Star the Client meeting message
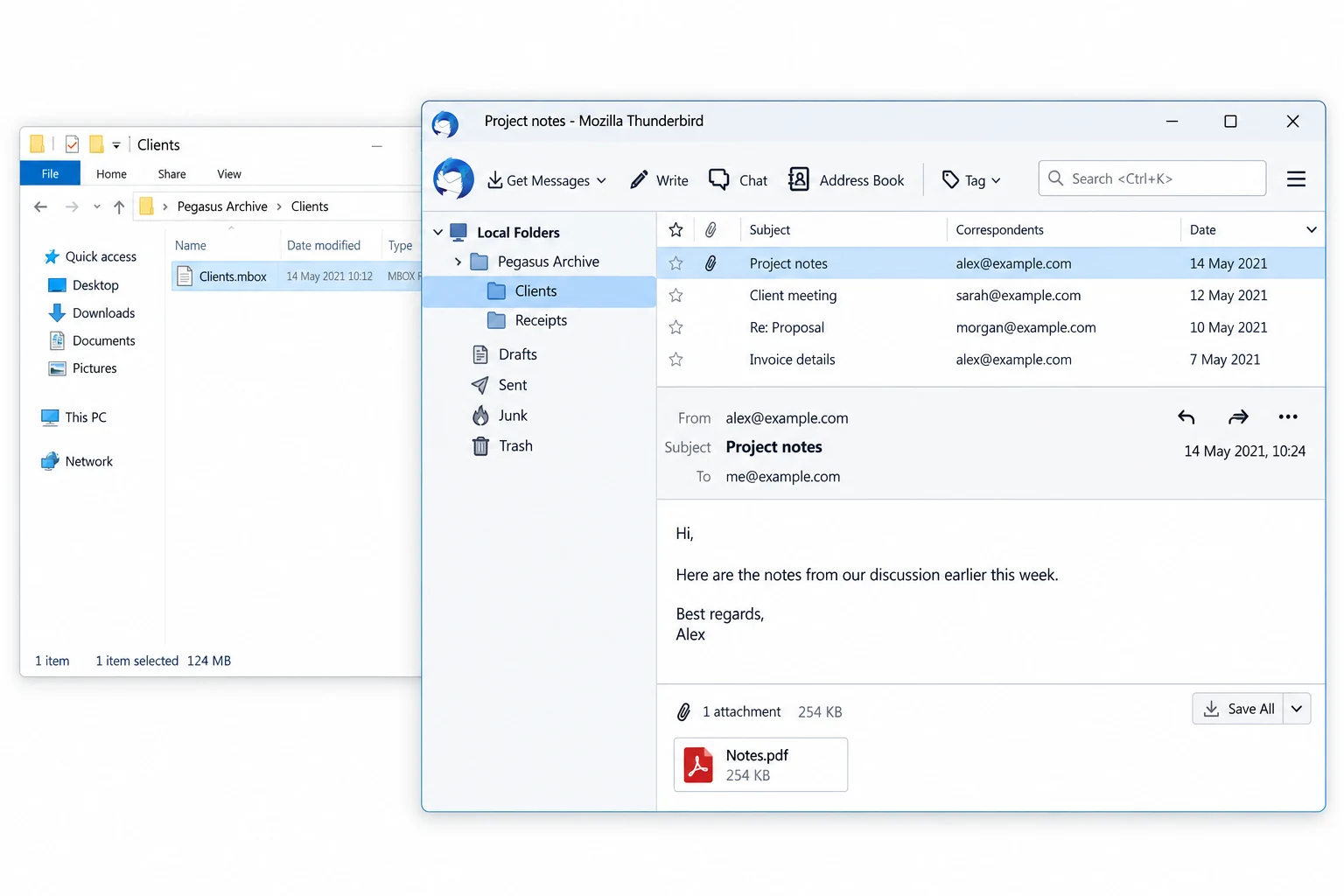Image resolution: width=1344 pixels, height=896 pixels. point(675,296)
